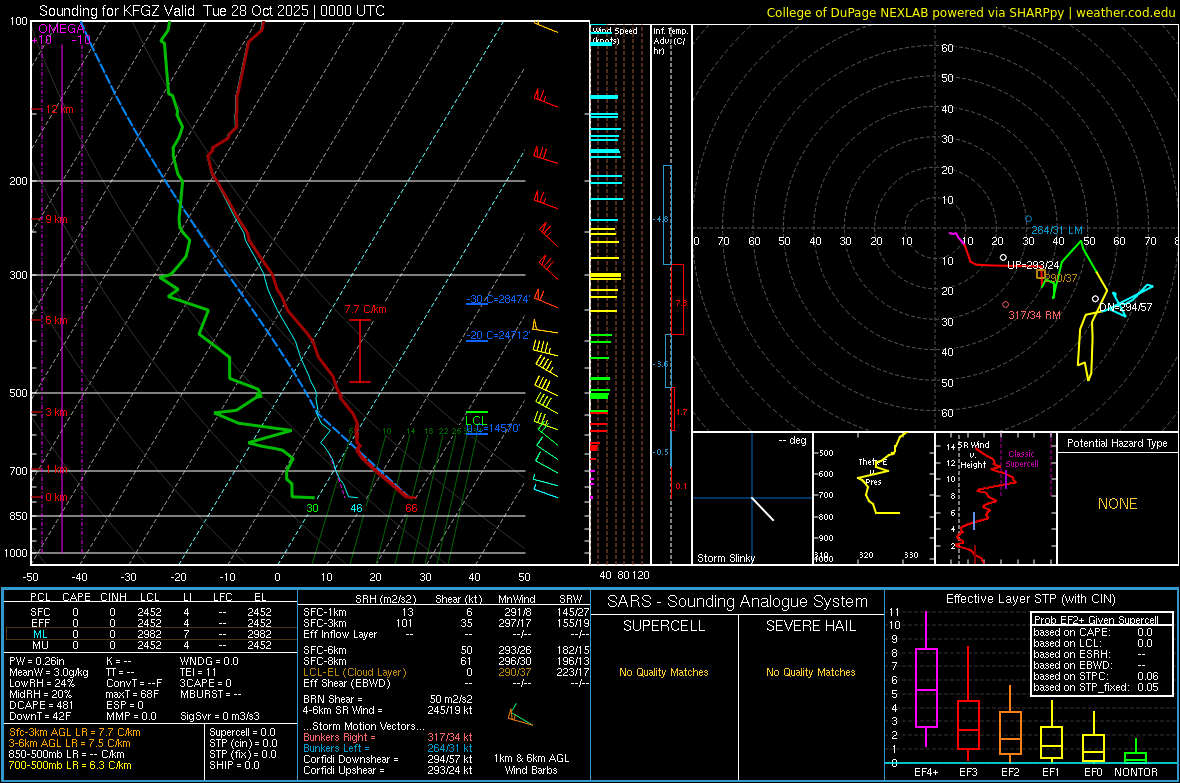The width and height of the screenshot is (1180, 783).
Task: Click the 'Effective Layer STP (with CIN)' title
Action: [1030, 599]
